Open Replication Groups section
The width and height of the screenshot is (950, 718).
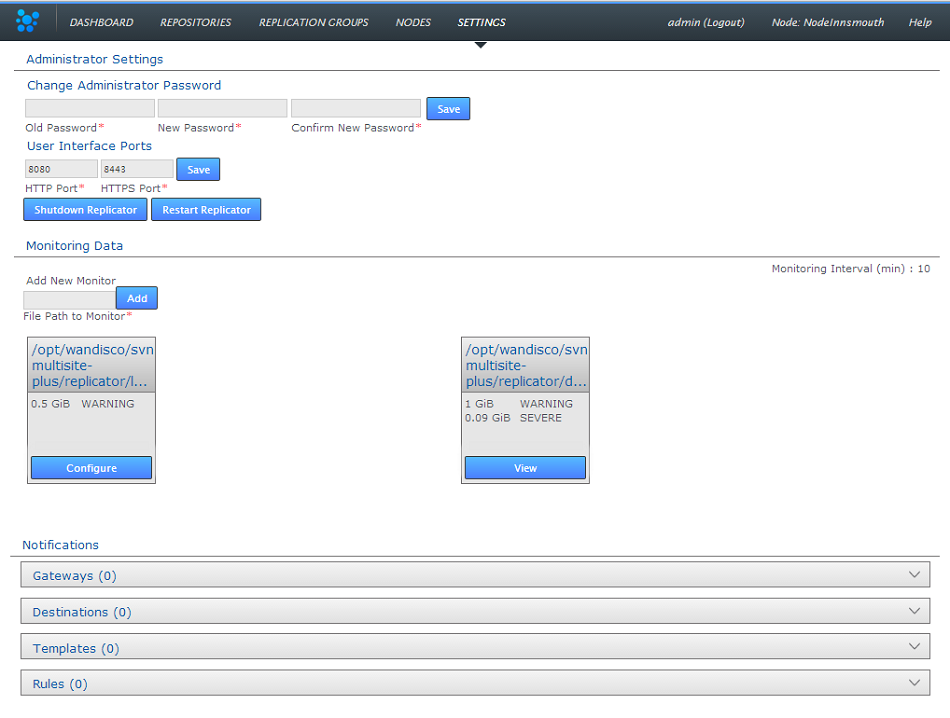[x=313, y=22]
